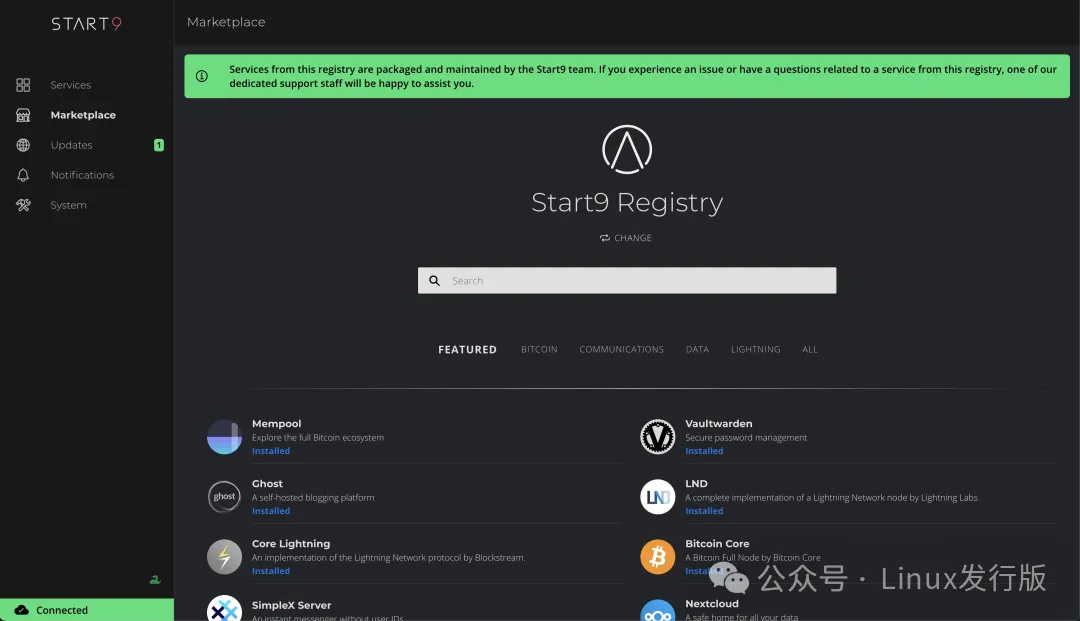Viewport: 1080px width, 621px height.
Task: Click the Start9 Registry logo
Action: pos(627,149)
